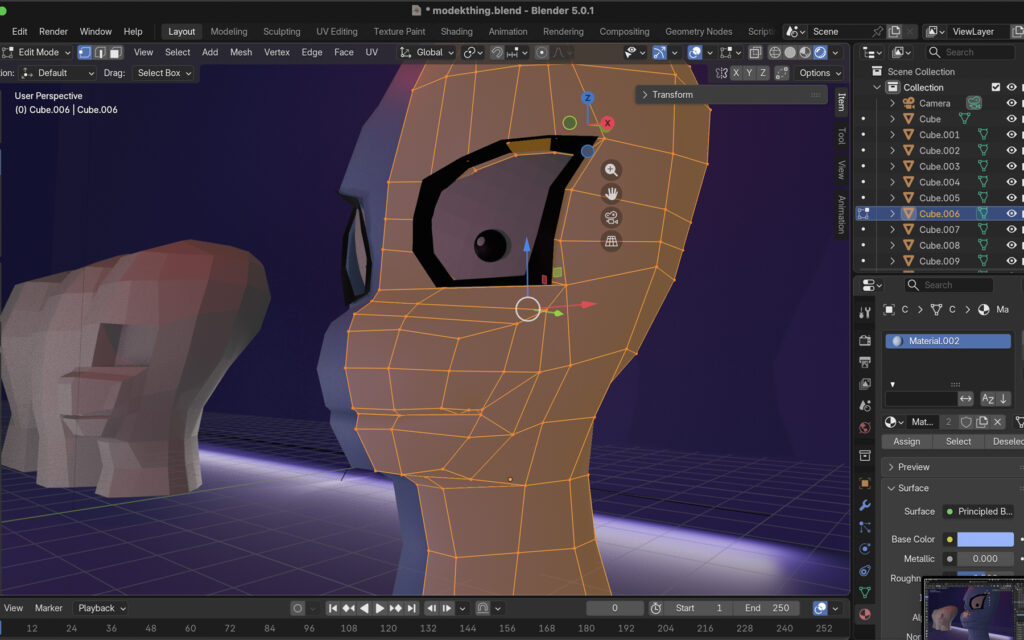This screenshot has height=640, width=1024.
Task: Open the Modifiers wrench properties tab
Action: pos(865,505)
